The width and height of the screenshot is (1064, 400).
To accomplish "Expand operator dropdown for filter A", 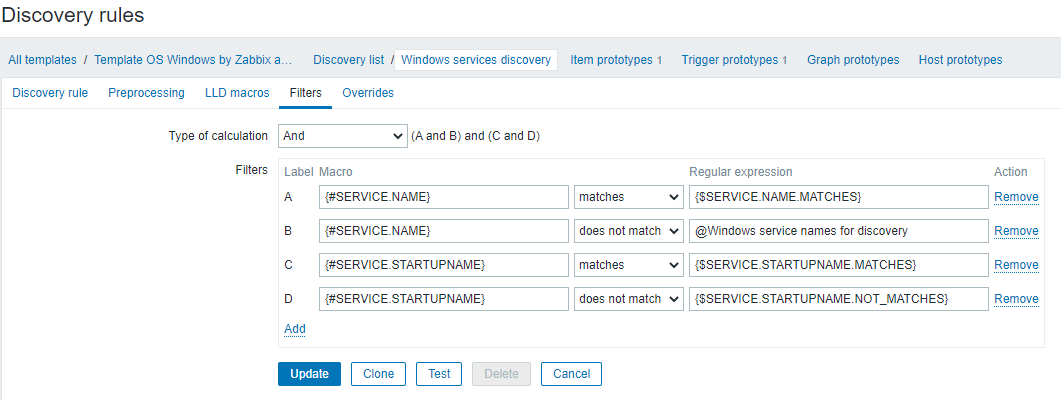I will click(x=628, y=197).
